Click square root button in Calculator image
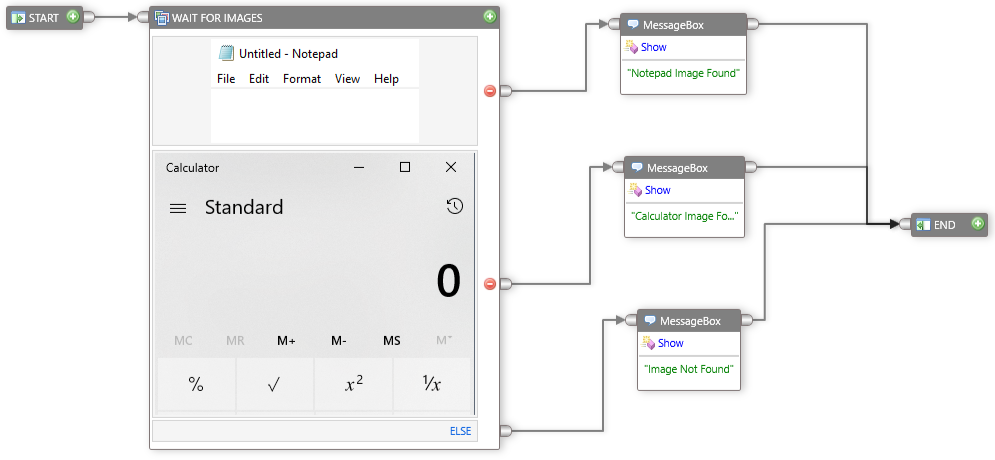Image resolution: width=995 pixels, height=460 pixels. pyautogui.click(x=274, y=384)
